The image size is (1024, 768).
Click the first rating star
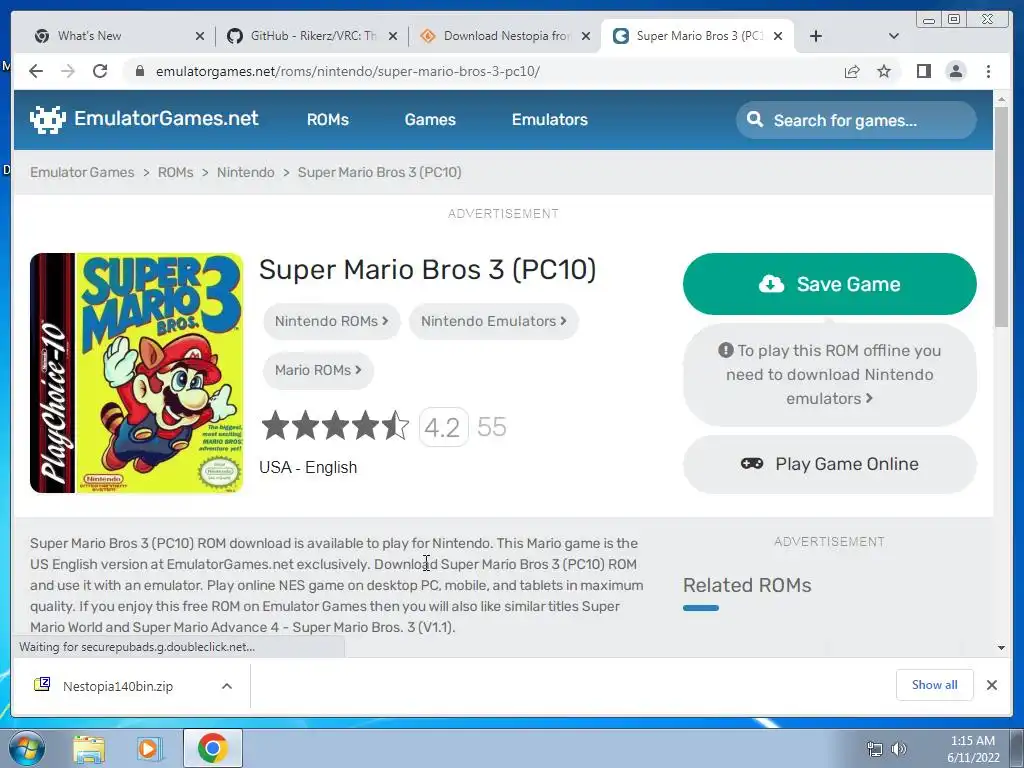tap(275, 426)
